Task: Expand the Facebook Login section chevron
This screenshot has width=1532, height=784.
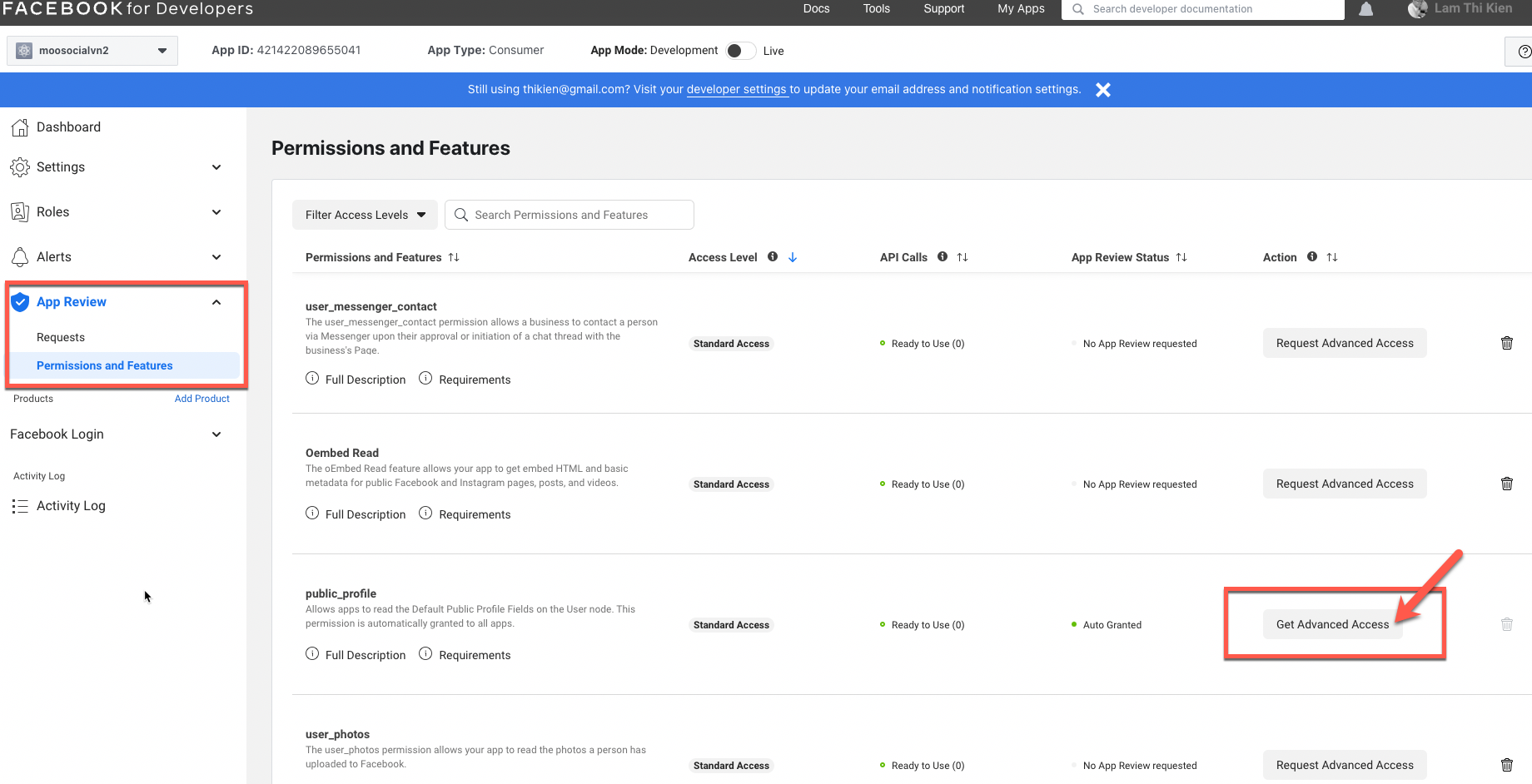Action: pyautogui.click(x=216, y=434)
